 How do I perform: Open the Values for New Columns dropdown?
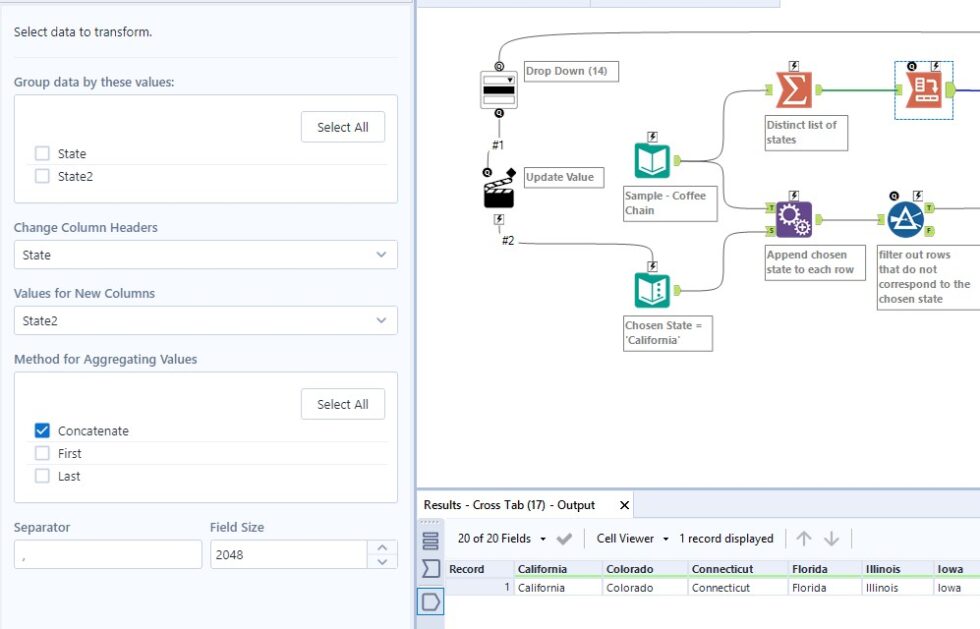[207, 321]
